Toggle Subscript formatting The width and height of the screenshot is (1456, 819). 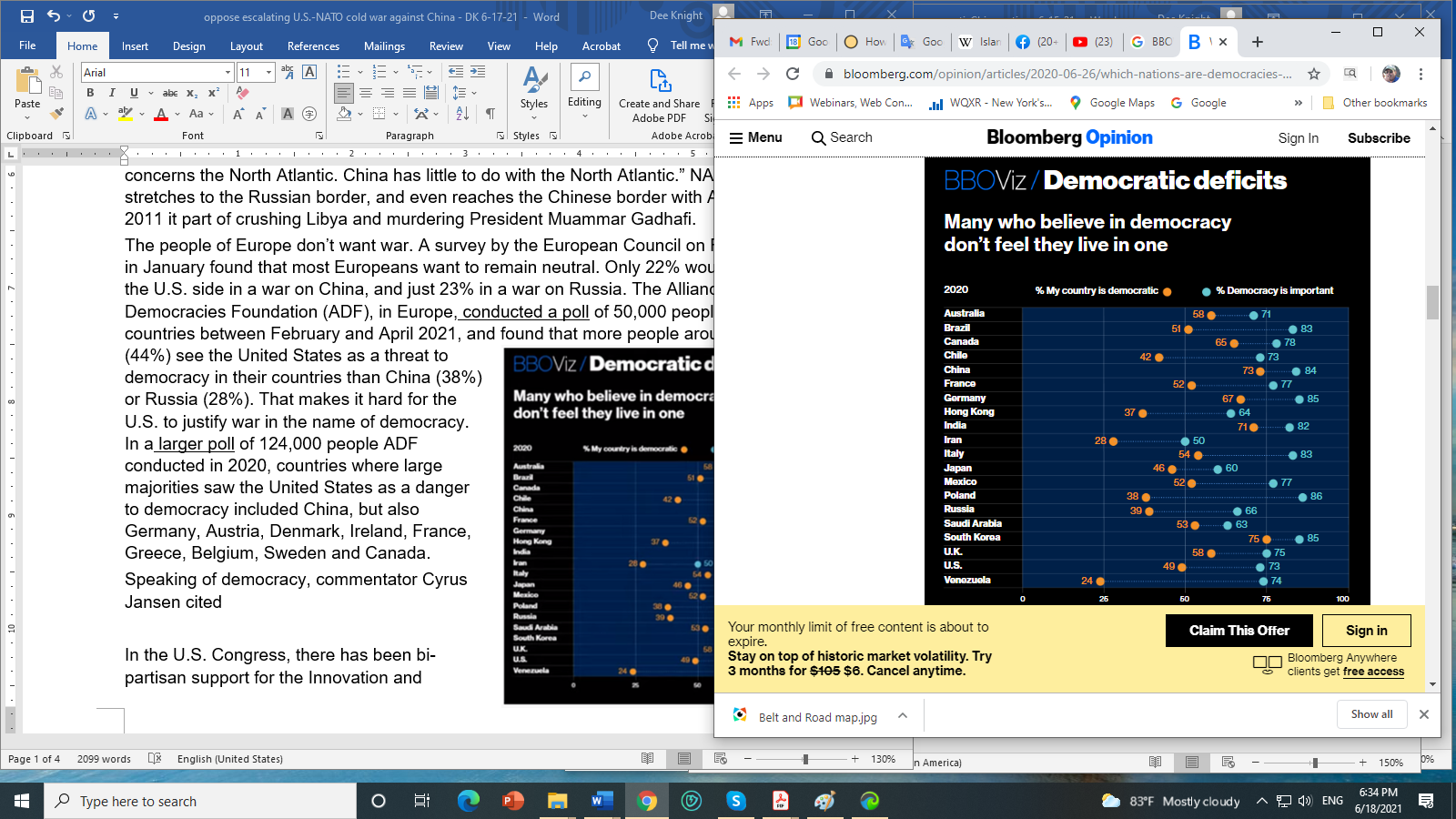coord(192,93)
